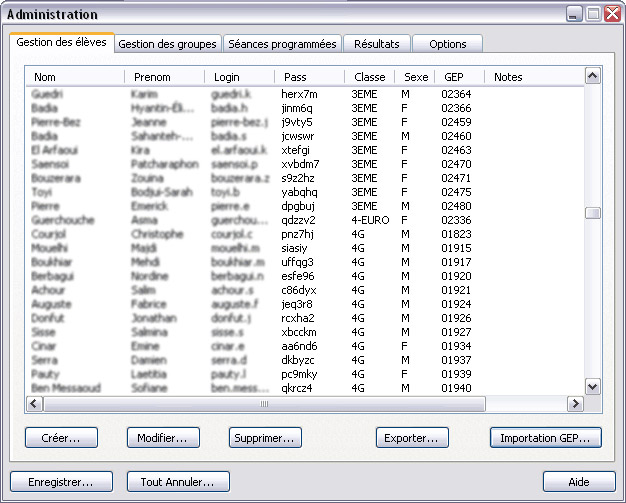The image size is (626, 503).
Task: Open the Résultats tab
Action: coord(376,44)
